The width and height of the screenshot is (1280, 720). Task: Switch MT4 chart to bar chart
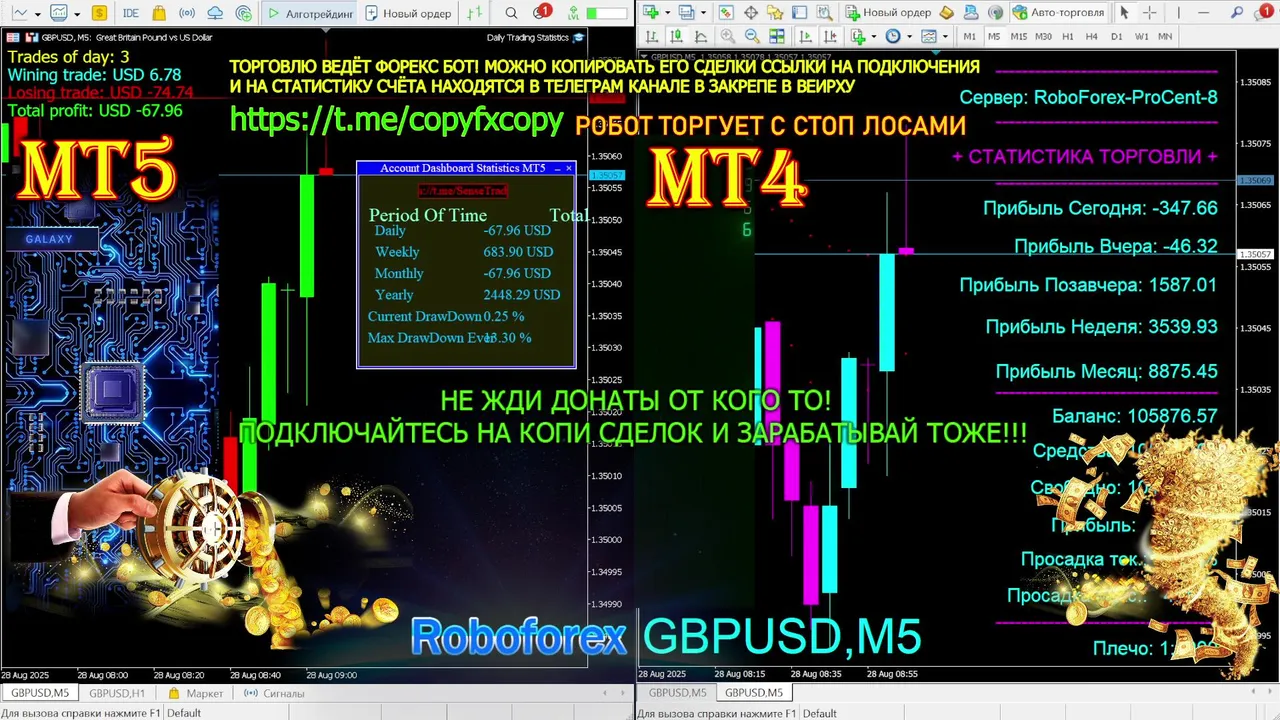click(651, 36)
